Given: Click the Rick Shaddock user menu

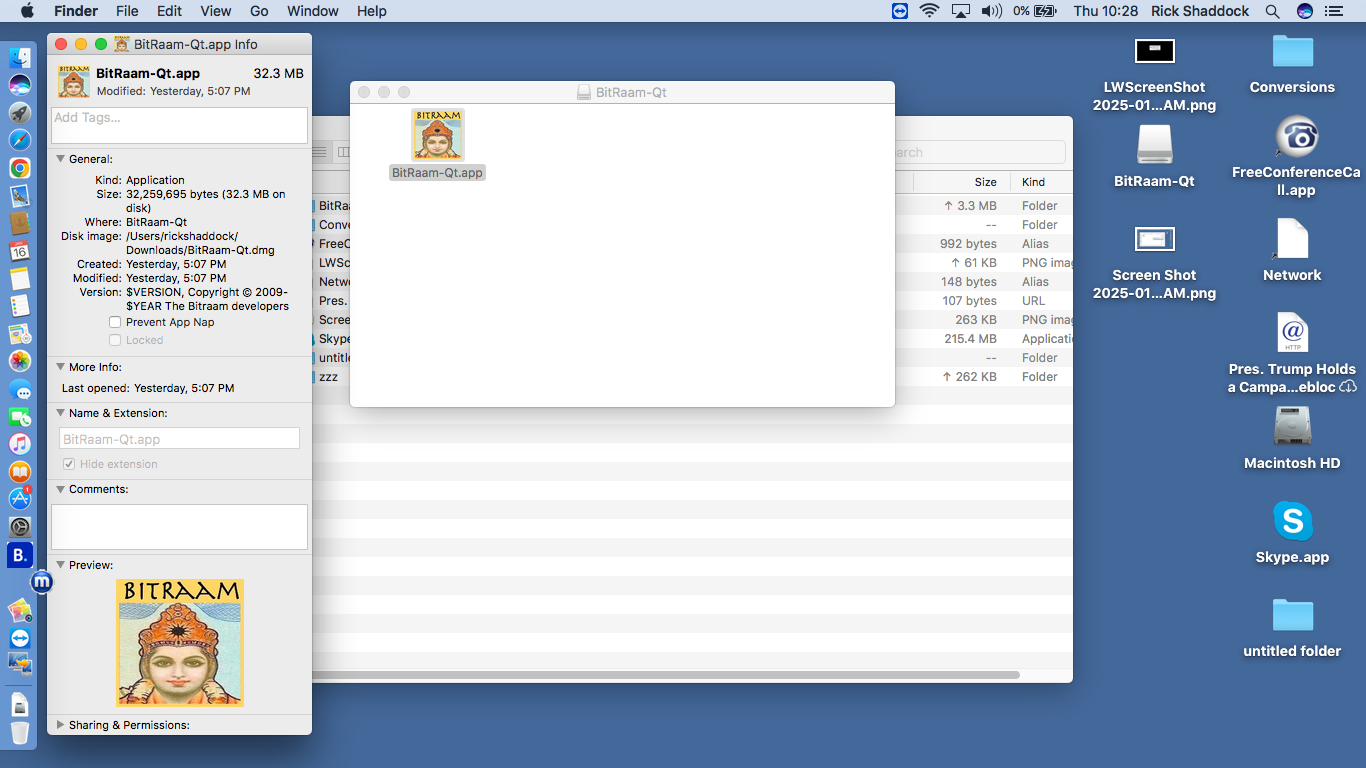Looking at the screenshot, I should click(1200, 11).
